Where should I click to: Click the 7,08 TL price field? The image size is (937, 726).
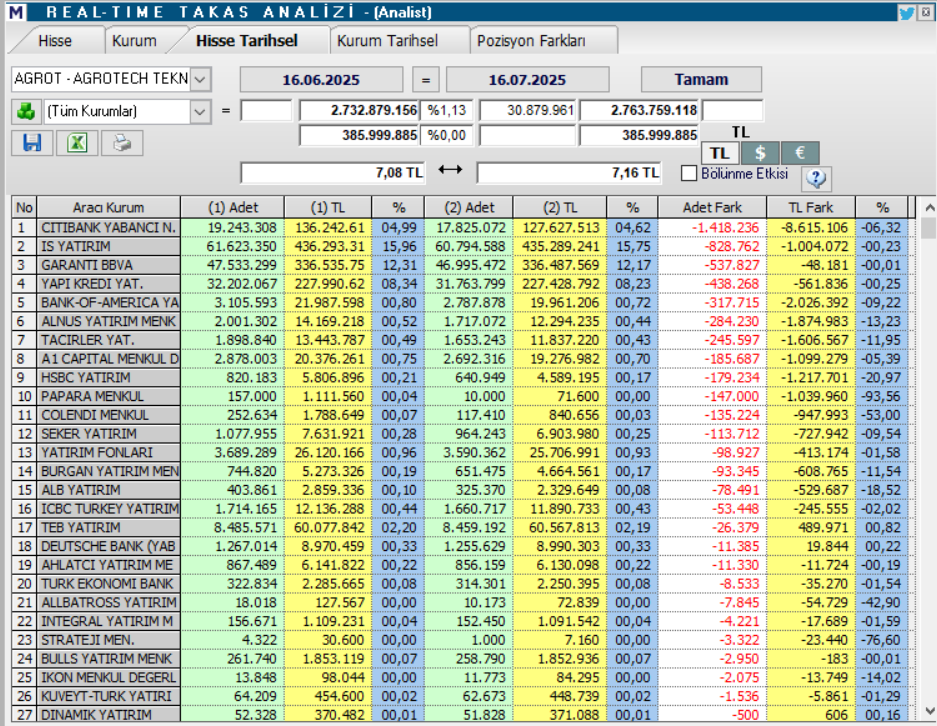[332, 173]
